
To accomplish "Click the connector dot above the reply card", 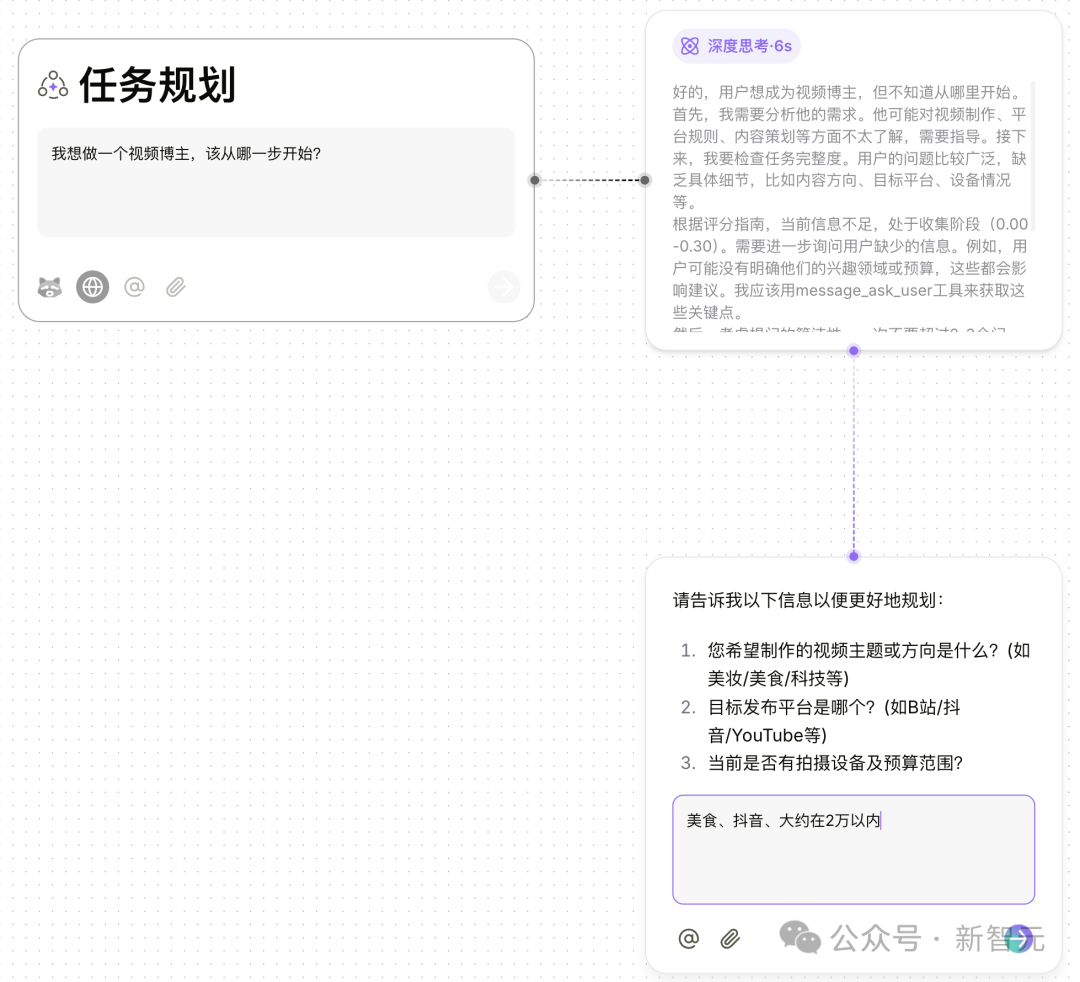I will pos(853,556).
